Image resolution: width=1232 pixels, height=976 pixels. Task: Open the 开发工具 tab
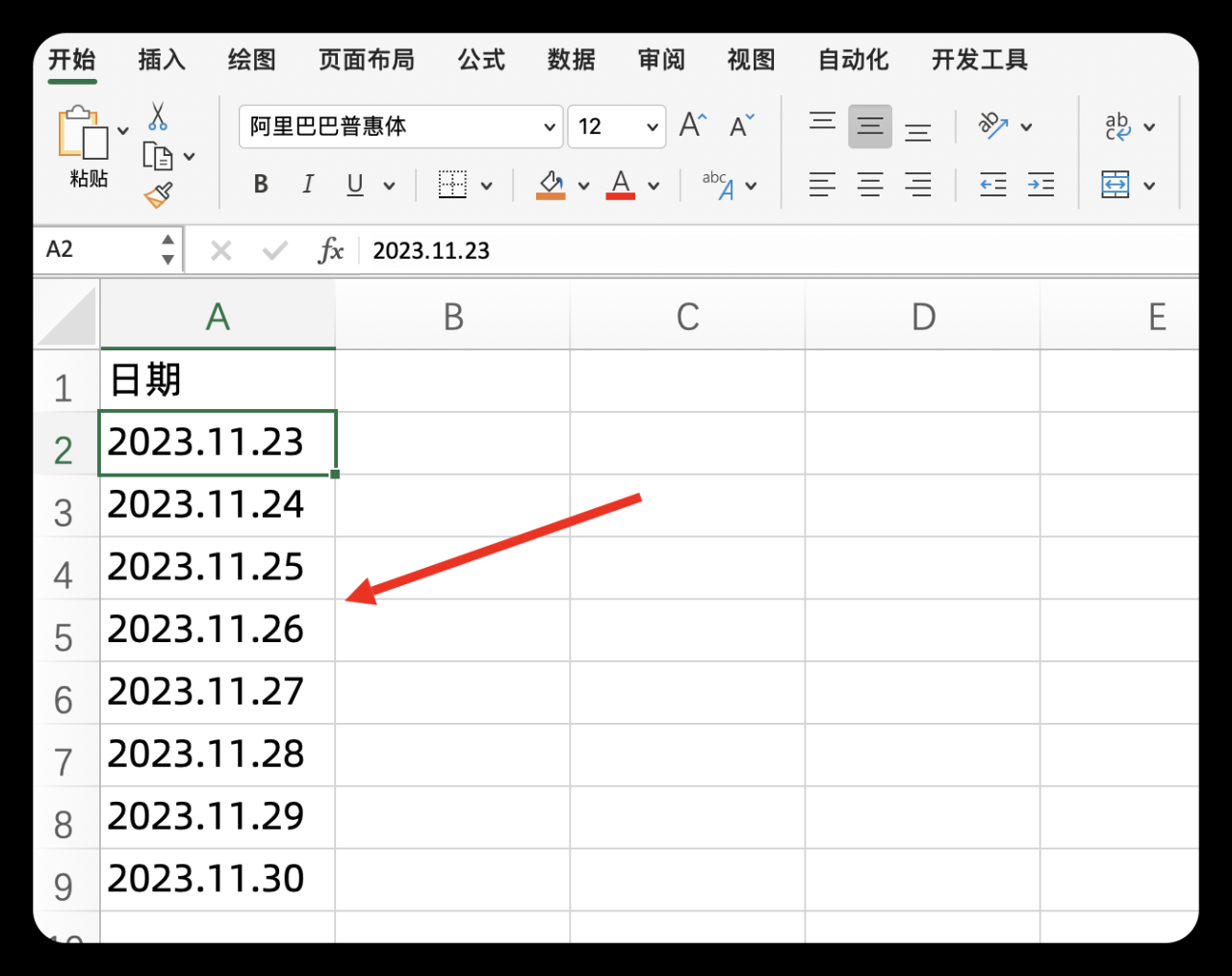[980, 60]
